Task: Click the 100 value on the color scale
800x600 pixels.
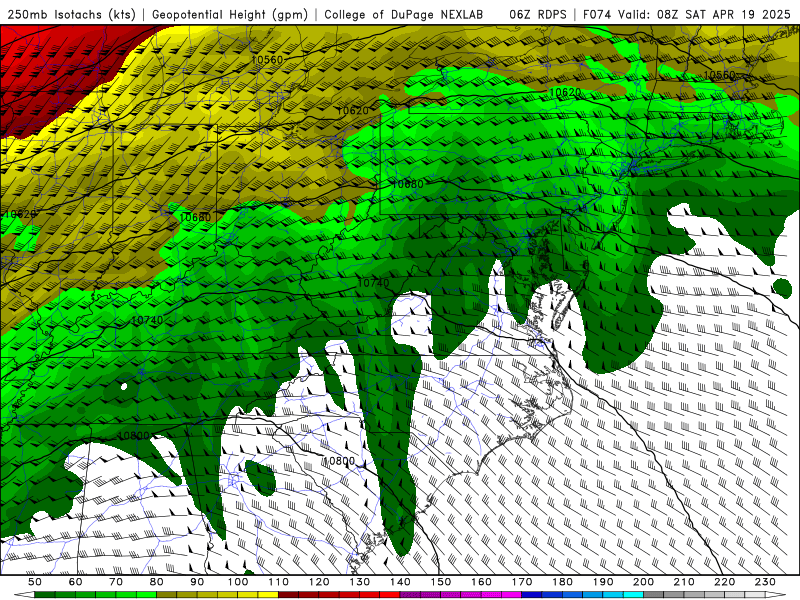Action: pyautogui.click(x=238, y=582)
